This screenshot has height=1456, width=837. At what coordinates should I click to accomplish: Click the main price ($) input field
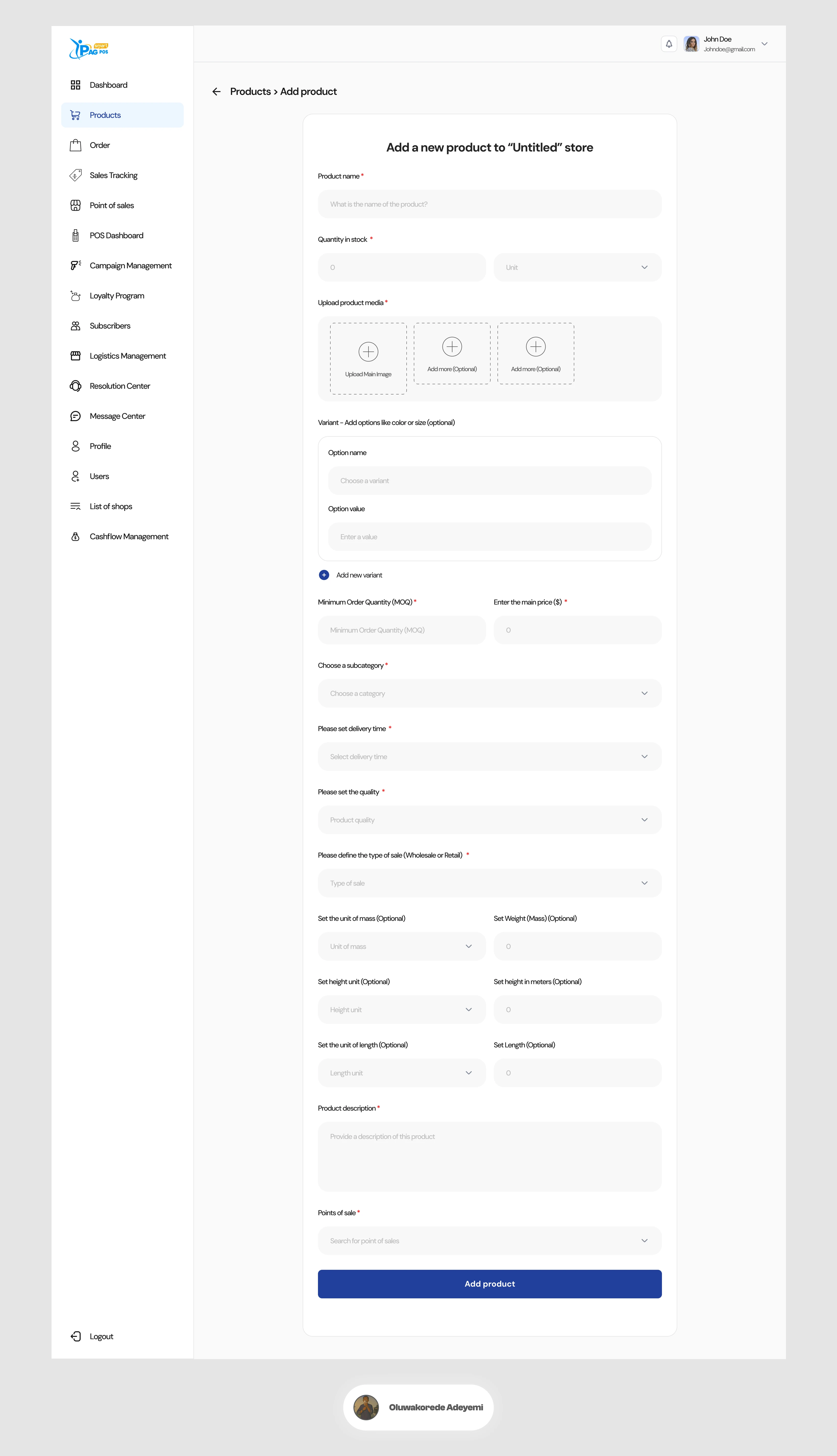tap(578, 630)
